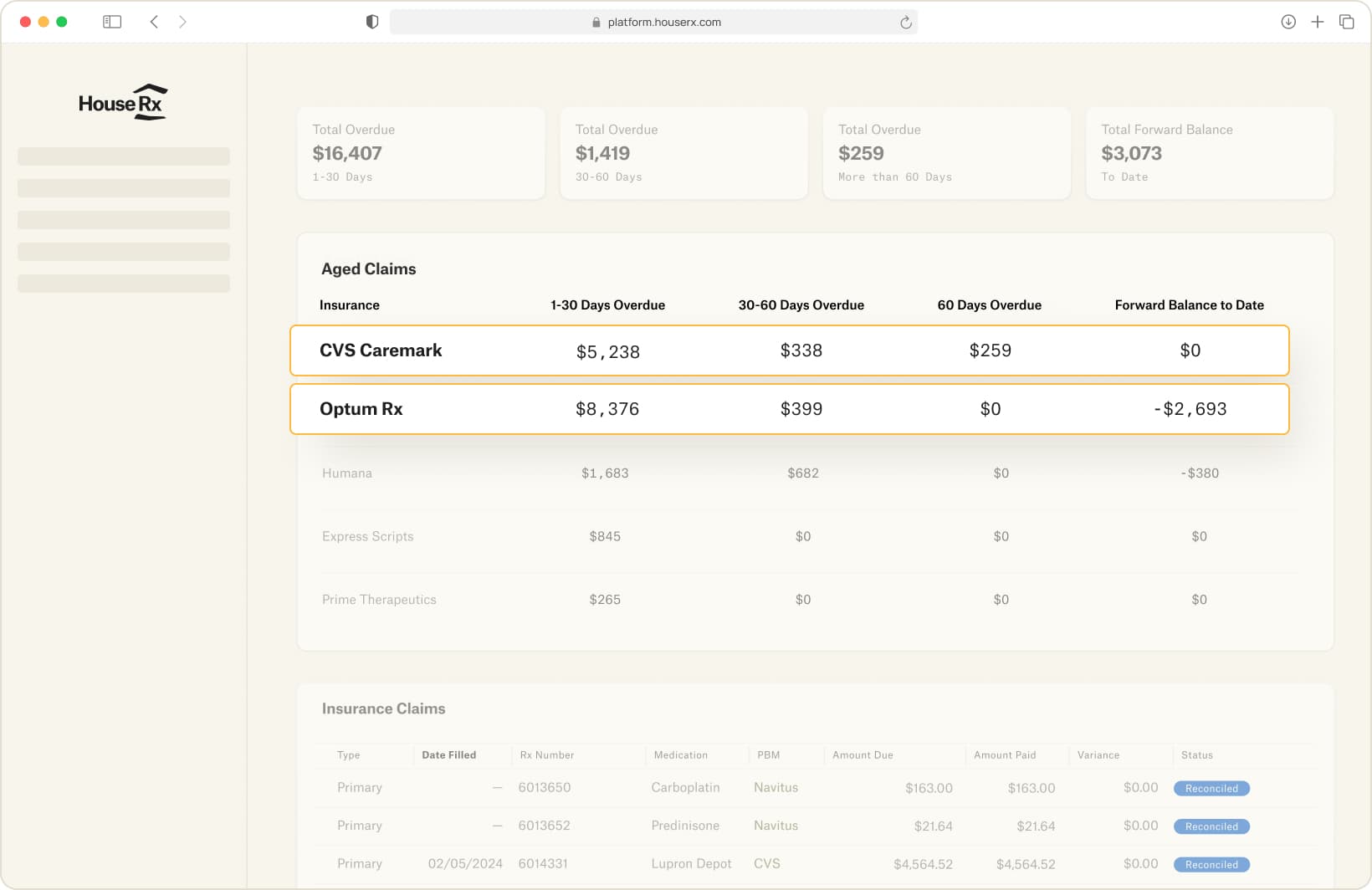Open the Total Forward Balance card
Viewport: 1372px width, 890px height.
1209,153
